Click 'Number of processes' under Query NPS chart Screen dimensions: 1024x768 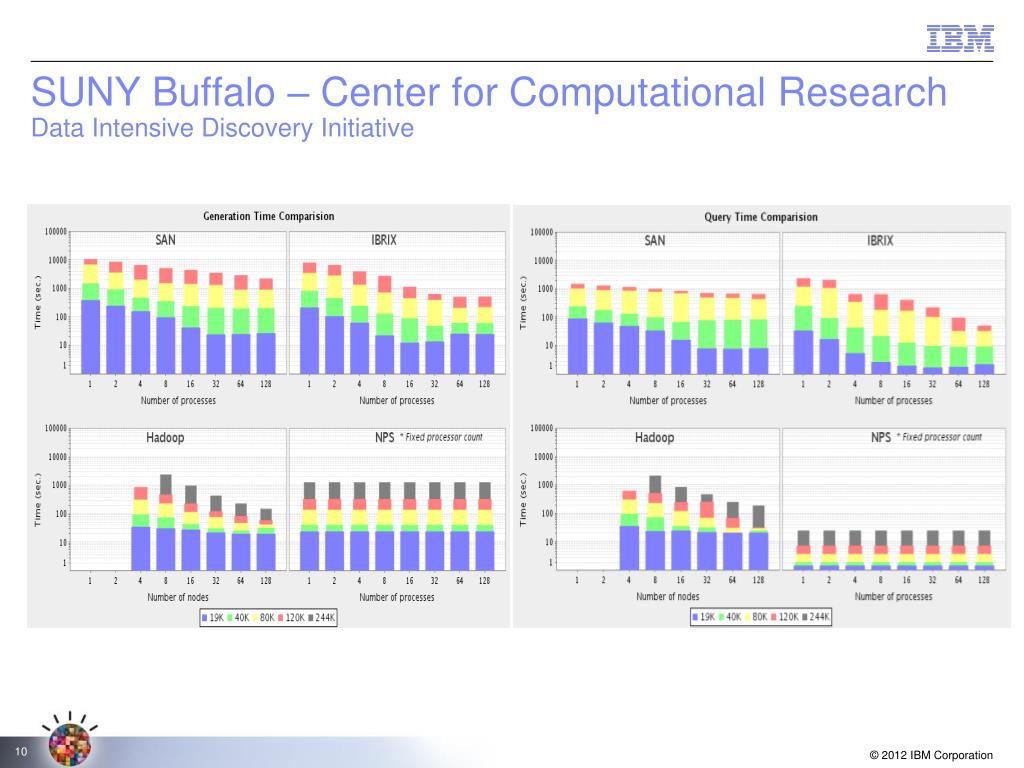pos(893,596)
